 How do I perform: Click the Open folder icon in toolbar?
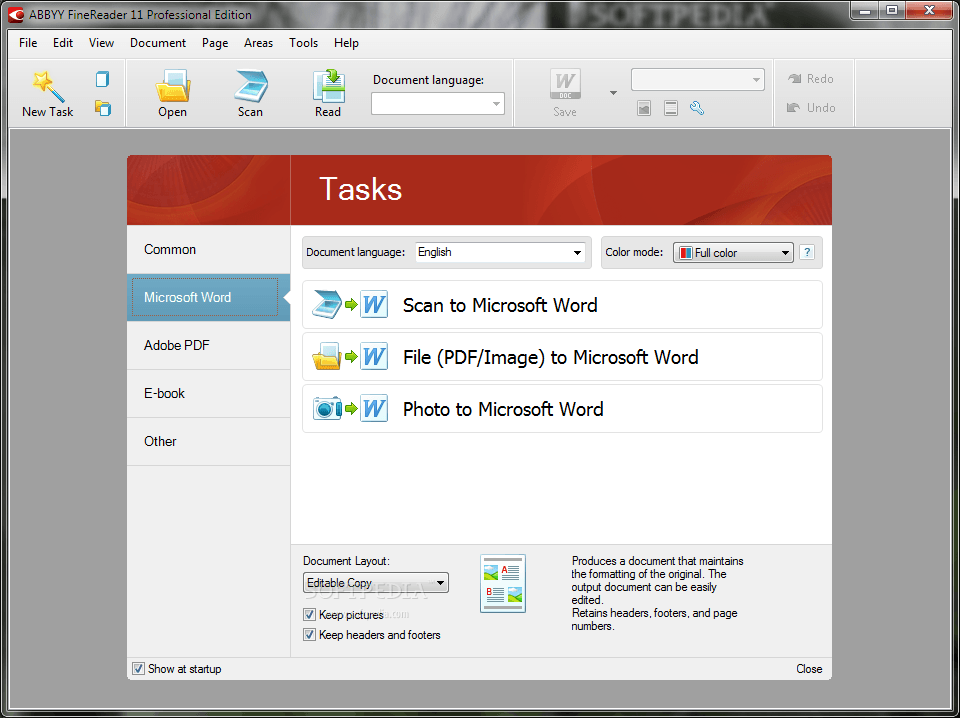click(172, 87)
